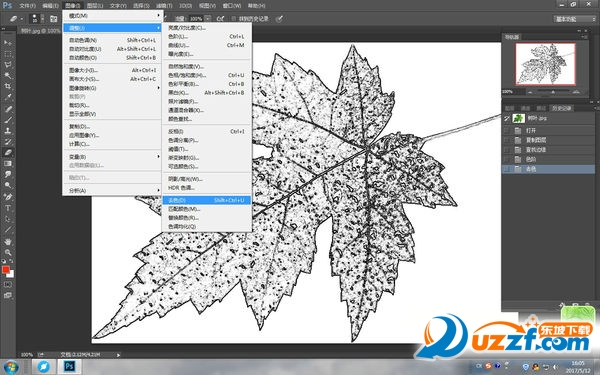This screenshot has width=600, height=375.
Task: Click the status bar zoom percentage field
Action: 27,355
